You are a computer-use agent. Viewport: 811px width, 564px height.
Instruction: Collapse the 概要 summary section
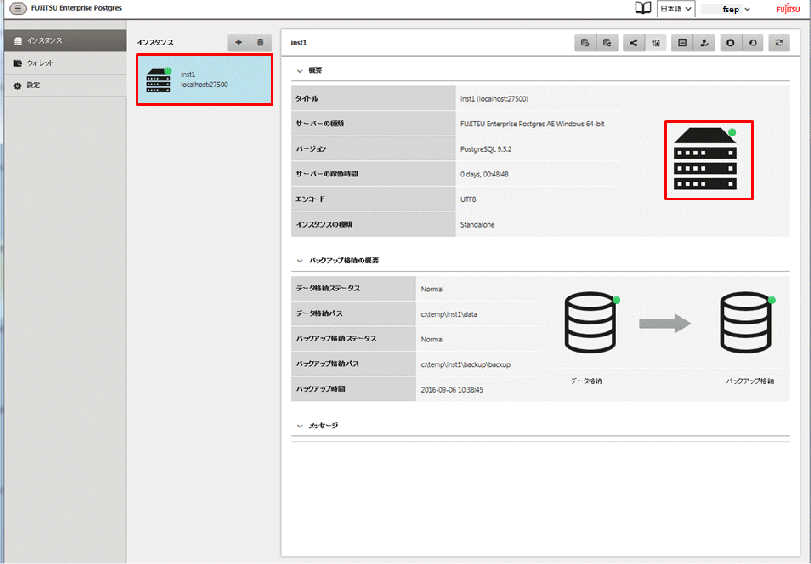[299, 71]
